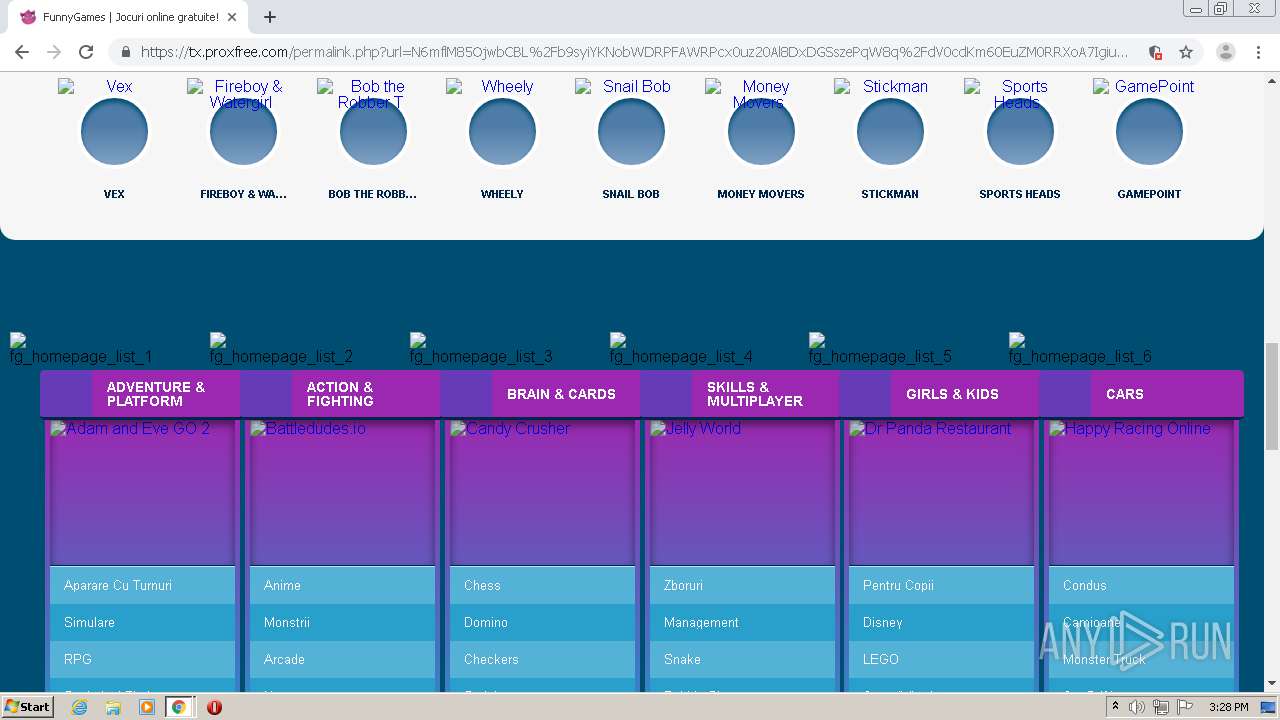Open the Windows Start button

point(28,707)
